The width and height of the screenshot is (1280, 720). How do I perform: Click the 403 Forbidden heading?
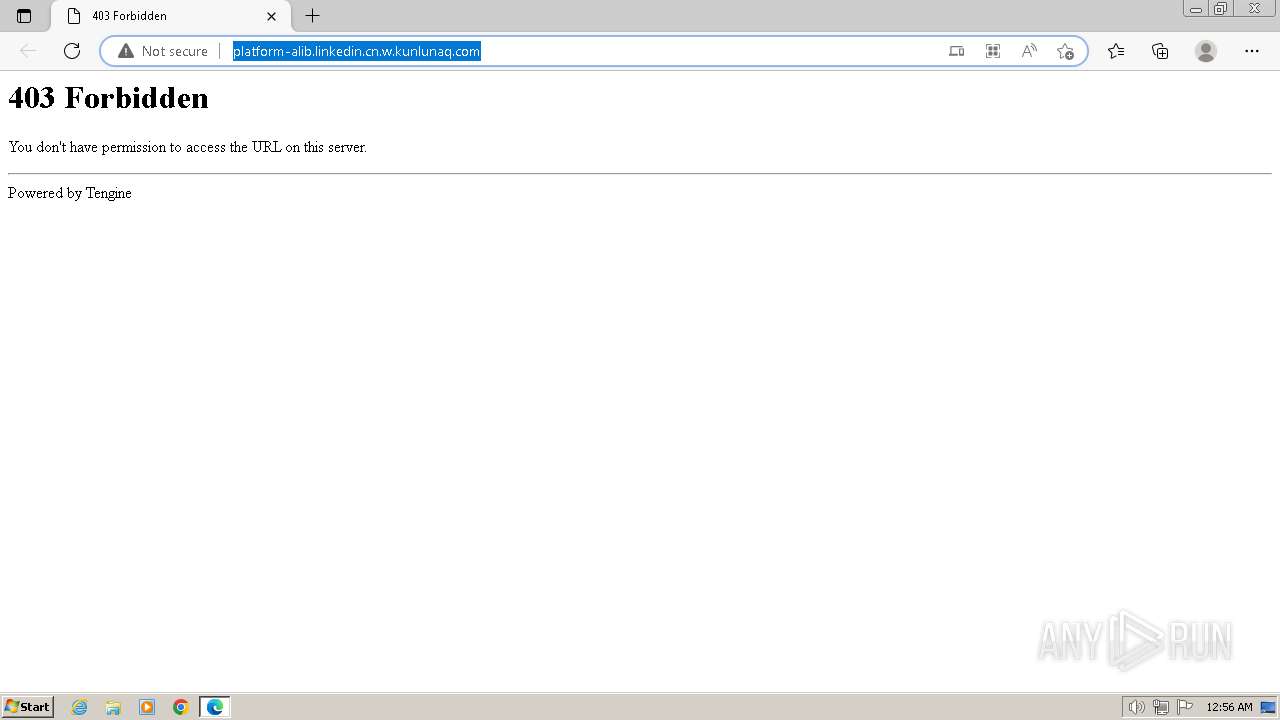click(108, 98)
